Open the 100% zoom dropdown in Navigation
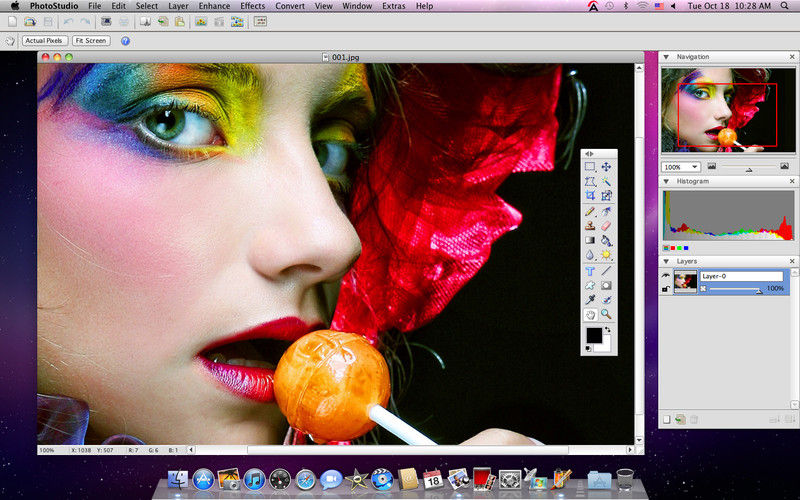 (680, 167)
